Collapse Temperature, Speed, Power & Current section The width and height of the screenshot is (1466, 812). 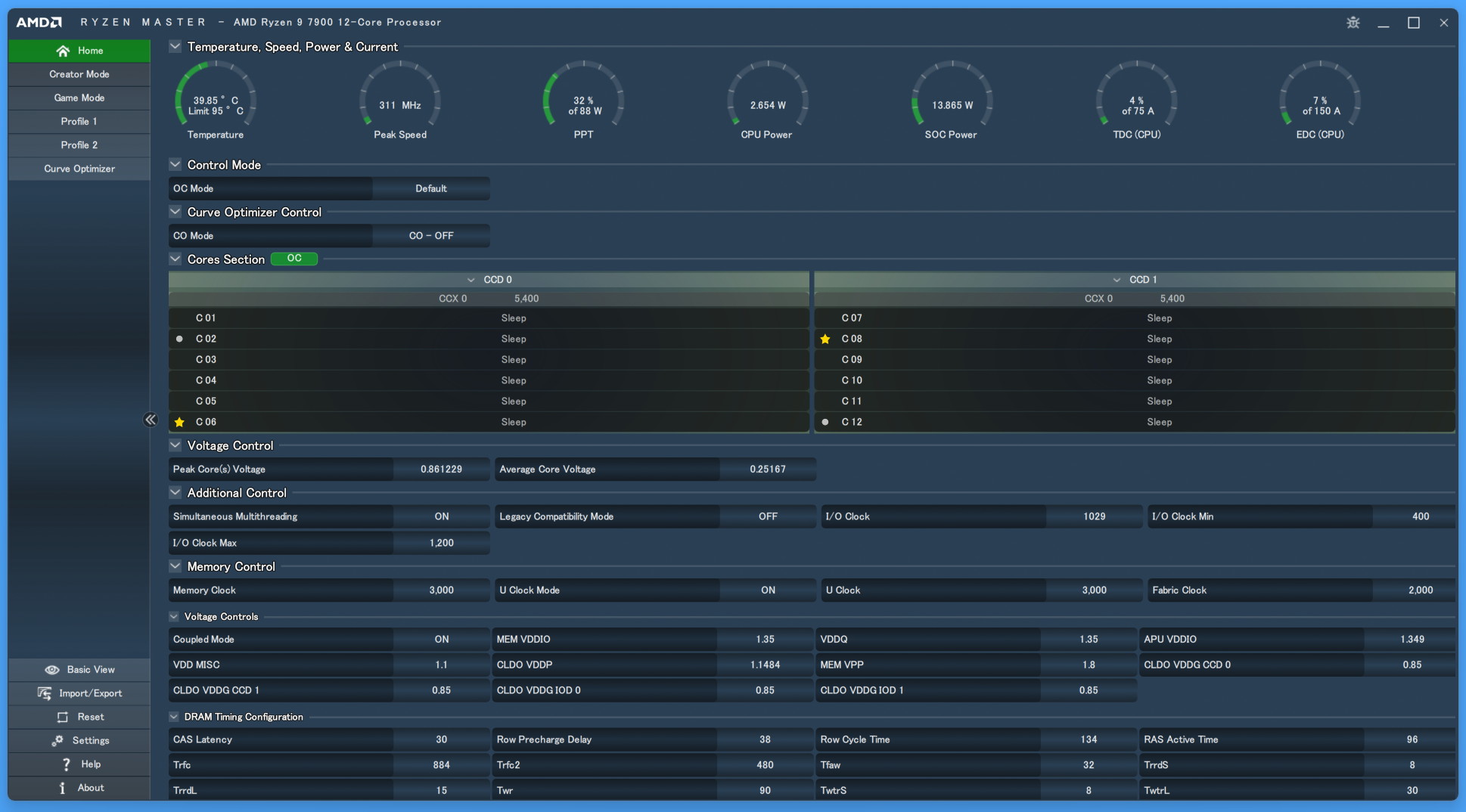tap(175, 46)
